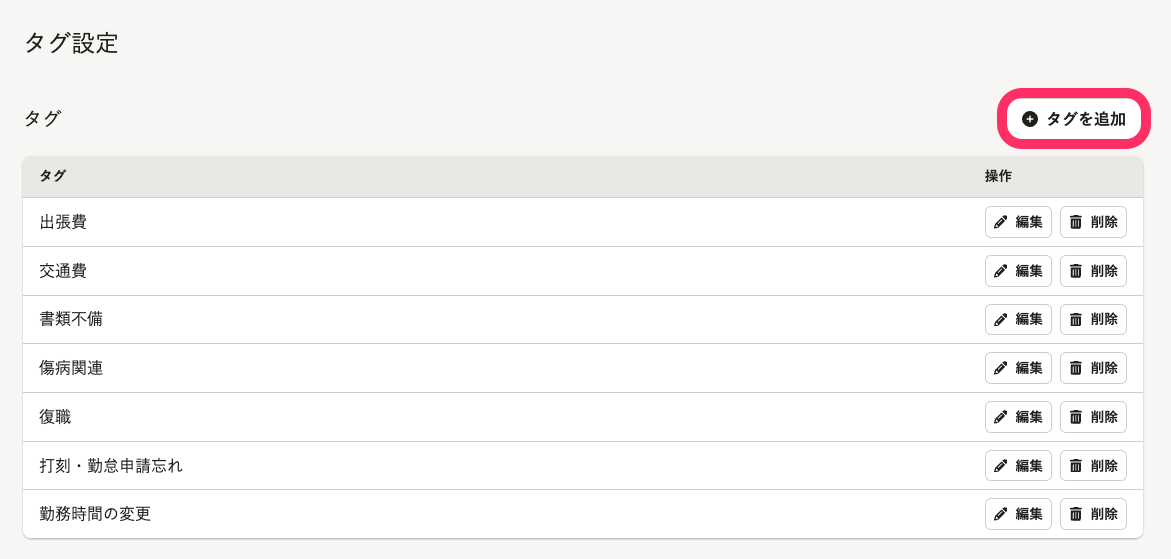
Task: Edit the 勤務時間の変更 tag
Action: coord(1018,514)
